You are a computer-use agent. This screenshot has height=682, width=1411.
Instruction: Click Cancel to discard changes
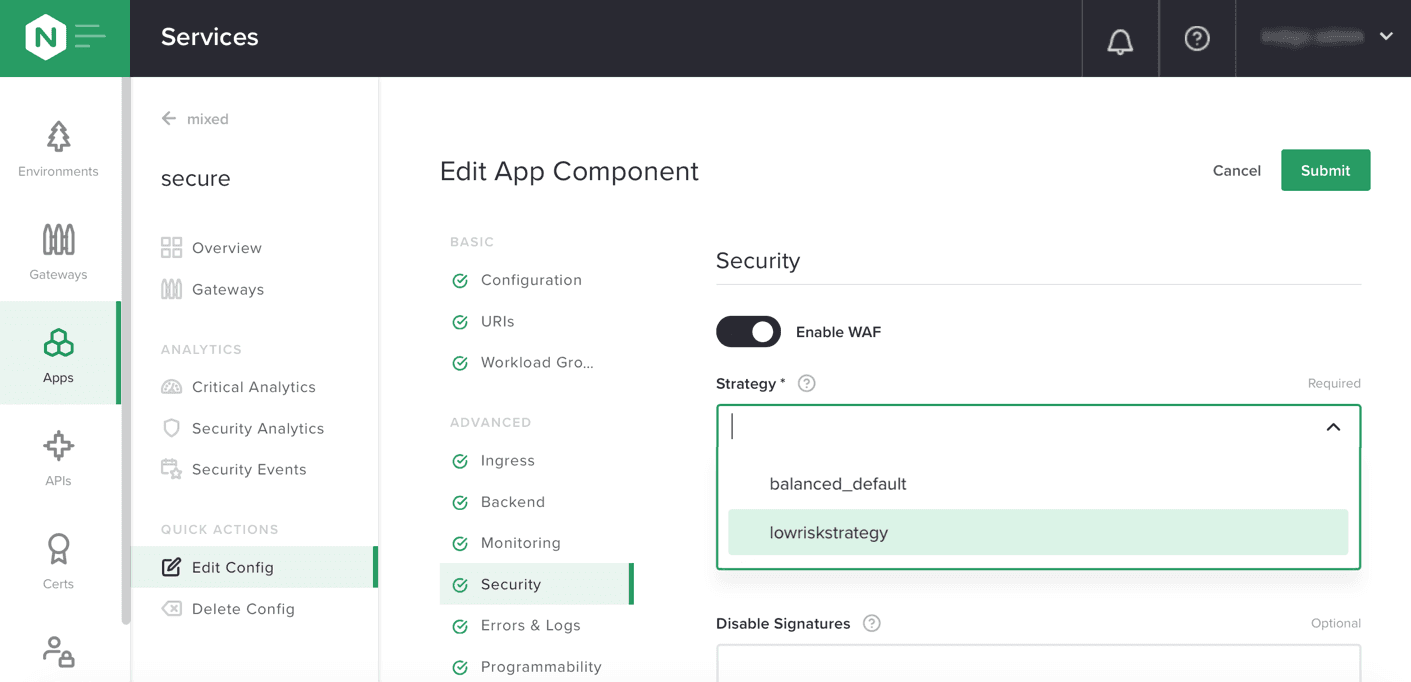coord(1236,171)
